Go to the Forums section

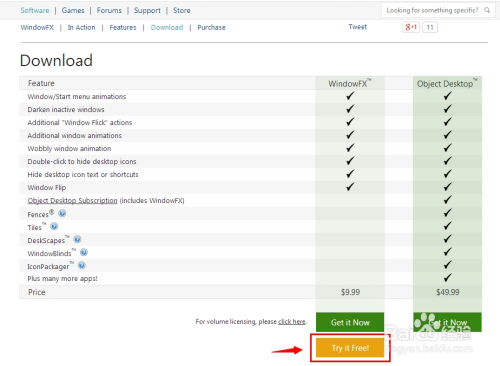point(109,10)
